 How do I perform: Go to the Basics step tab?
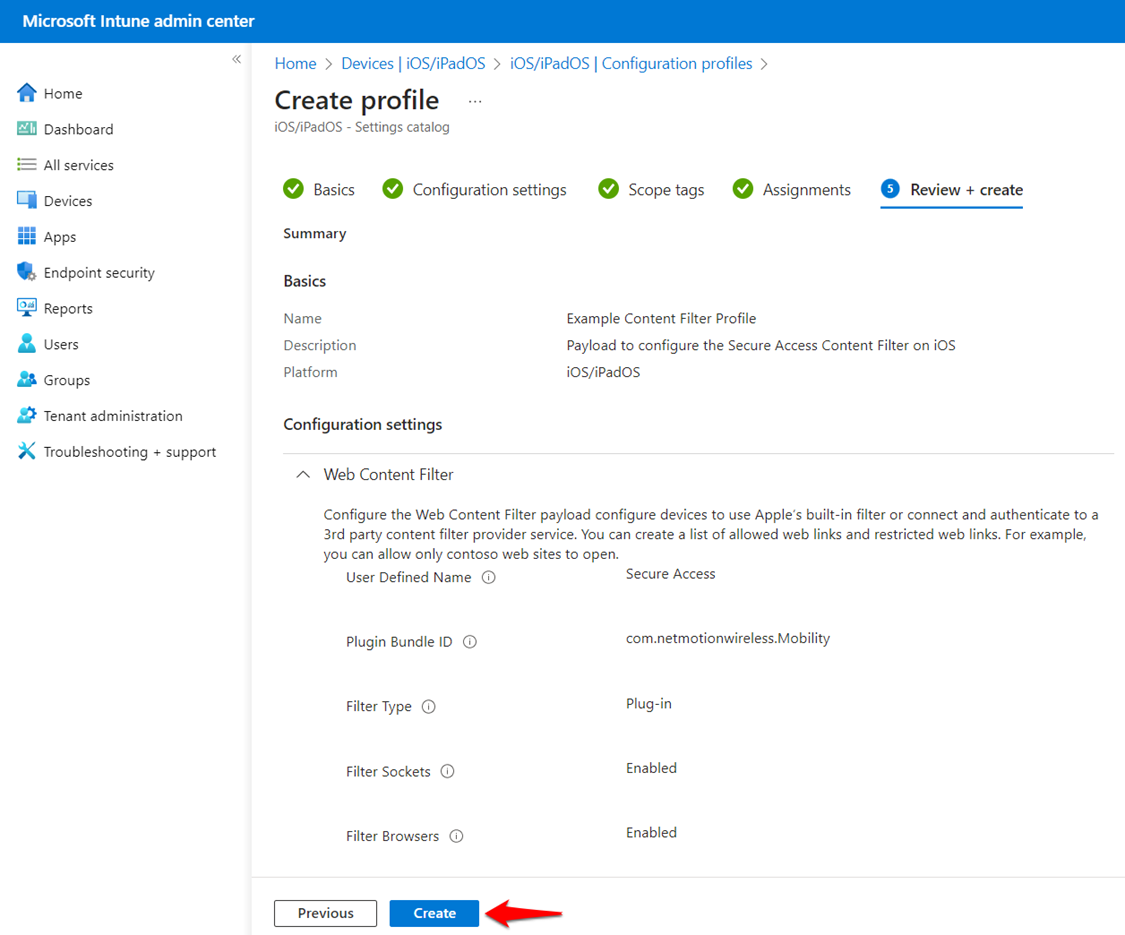[x=319, y=189]
